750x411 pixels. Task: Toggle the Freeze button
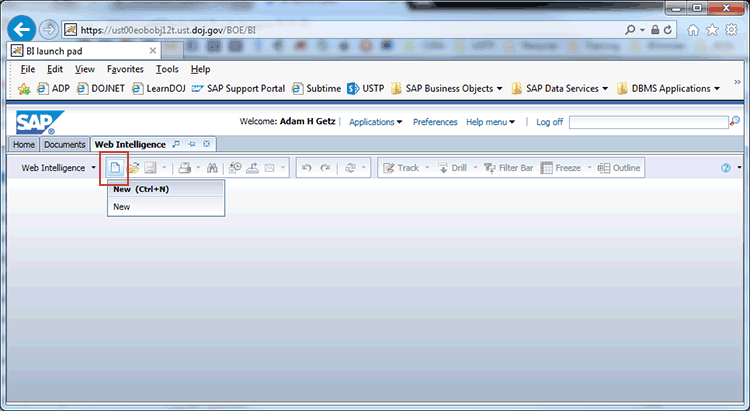[560, 168]
